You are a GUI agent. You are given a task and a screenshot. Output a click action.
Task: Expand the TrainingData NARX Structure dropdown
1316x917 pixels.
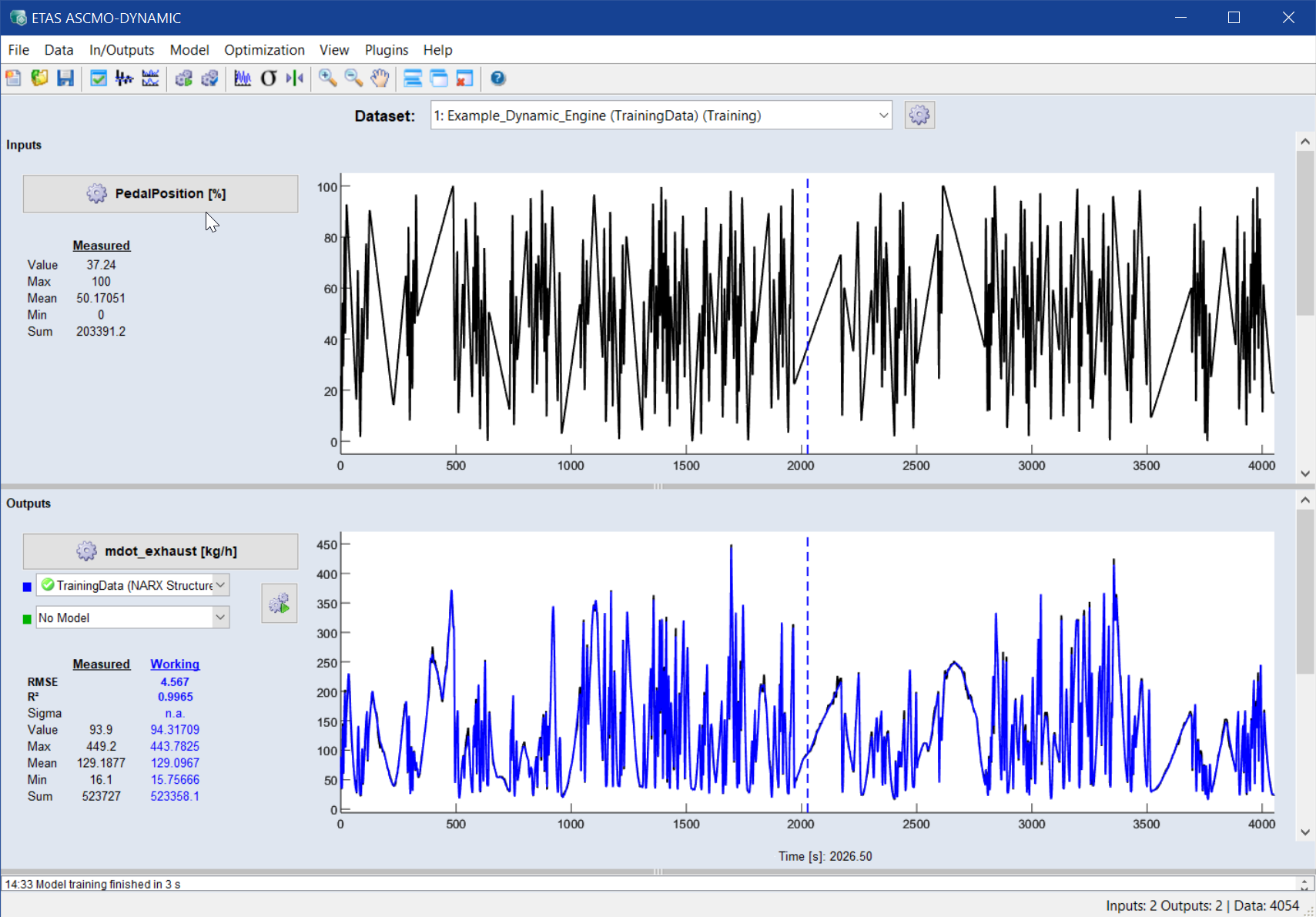click(x=221, y=585)
